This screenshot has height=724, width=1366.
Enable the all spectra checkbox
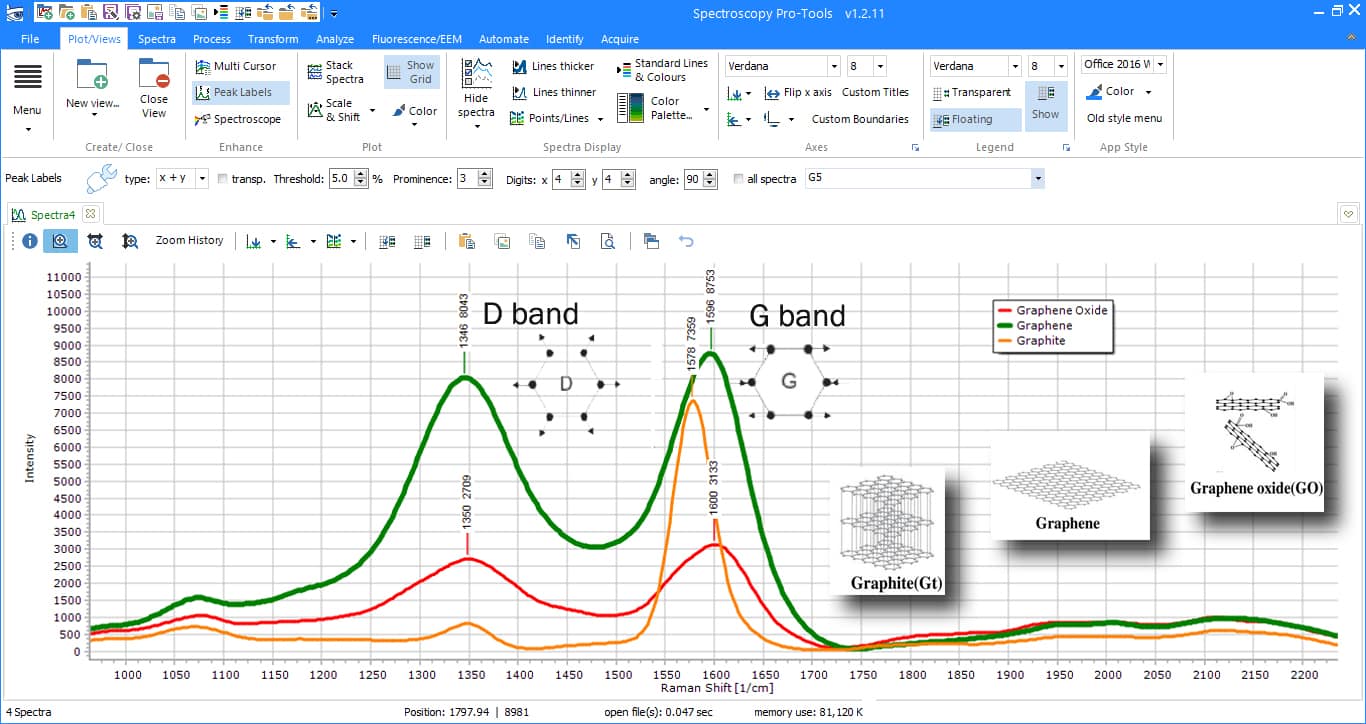coord(737,177)
